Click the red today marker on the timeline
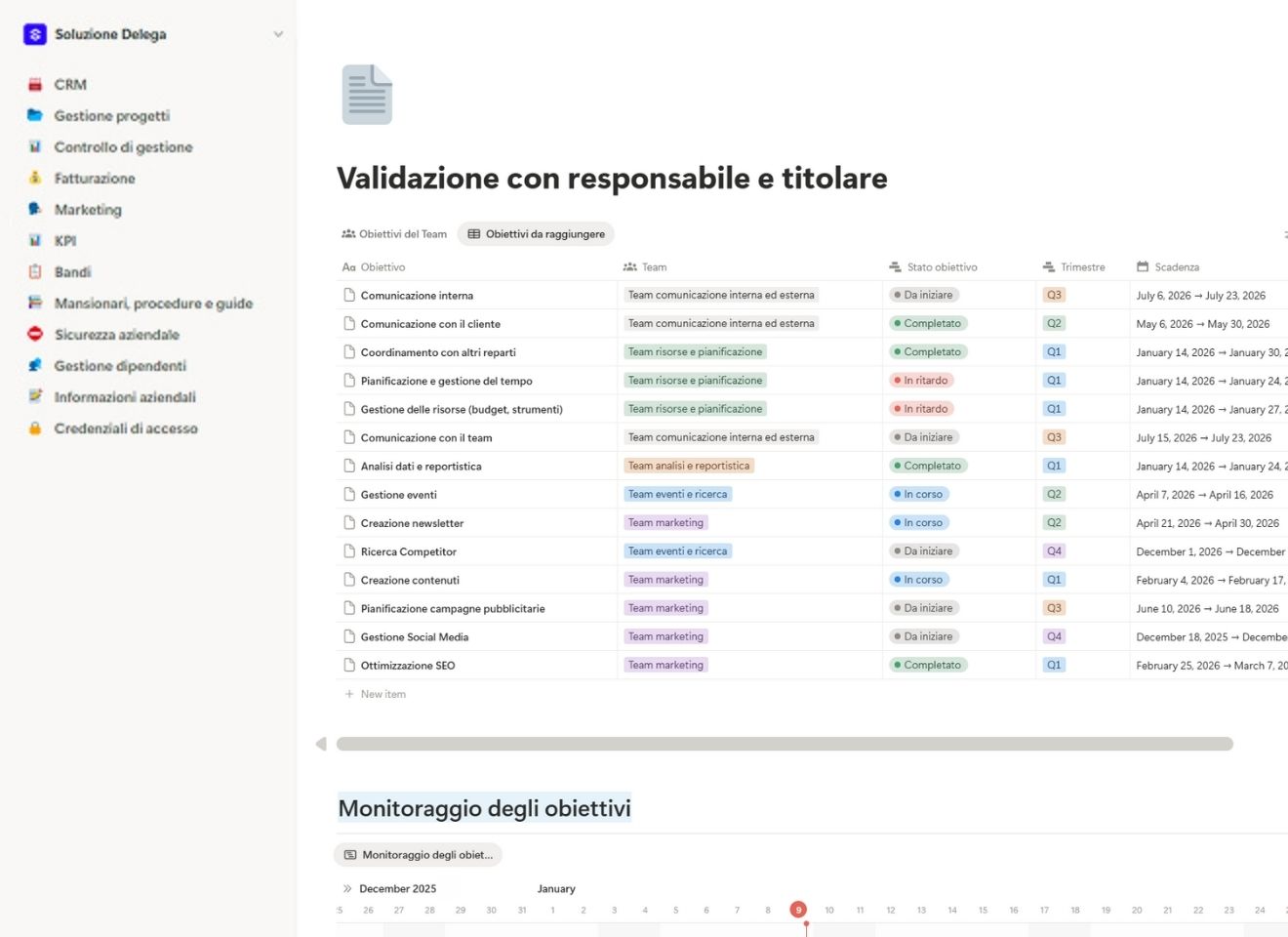 798,909
